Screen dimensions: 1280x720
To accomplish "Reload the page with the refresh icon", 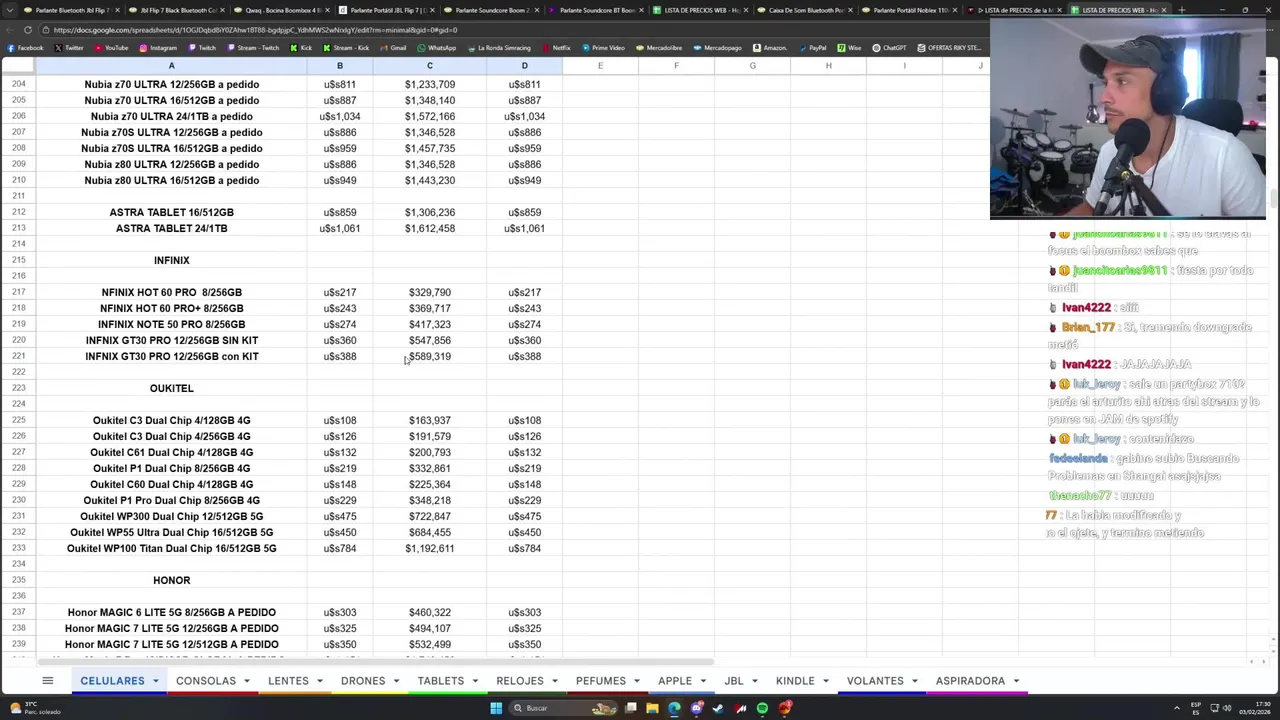I will point(28,29).
